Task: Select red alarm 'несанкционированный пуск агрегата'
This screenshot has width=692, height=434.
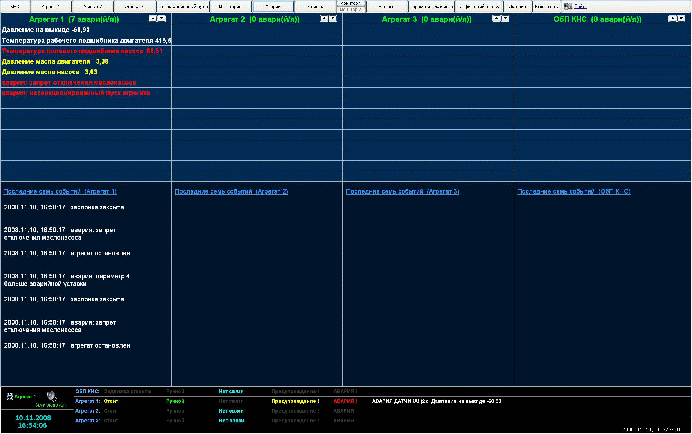Action: click(x=76, y=93)
